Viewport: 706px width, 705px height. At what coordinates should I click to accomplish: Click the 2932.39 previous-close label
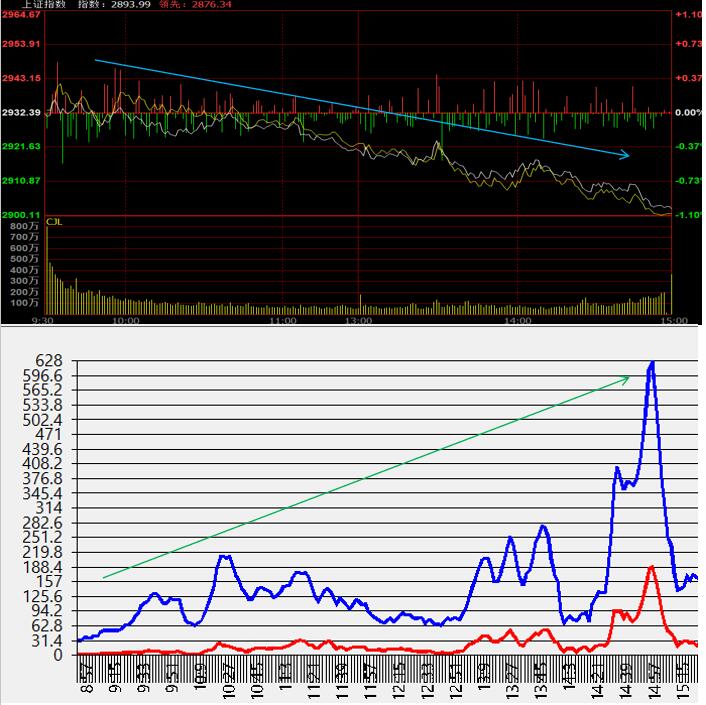click(x=21, y=112)
